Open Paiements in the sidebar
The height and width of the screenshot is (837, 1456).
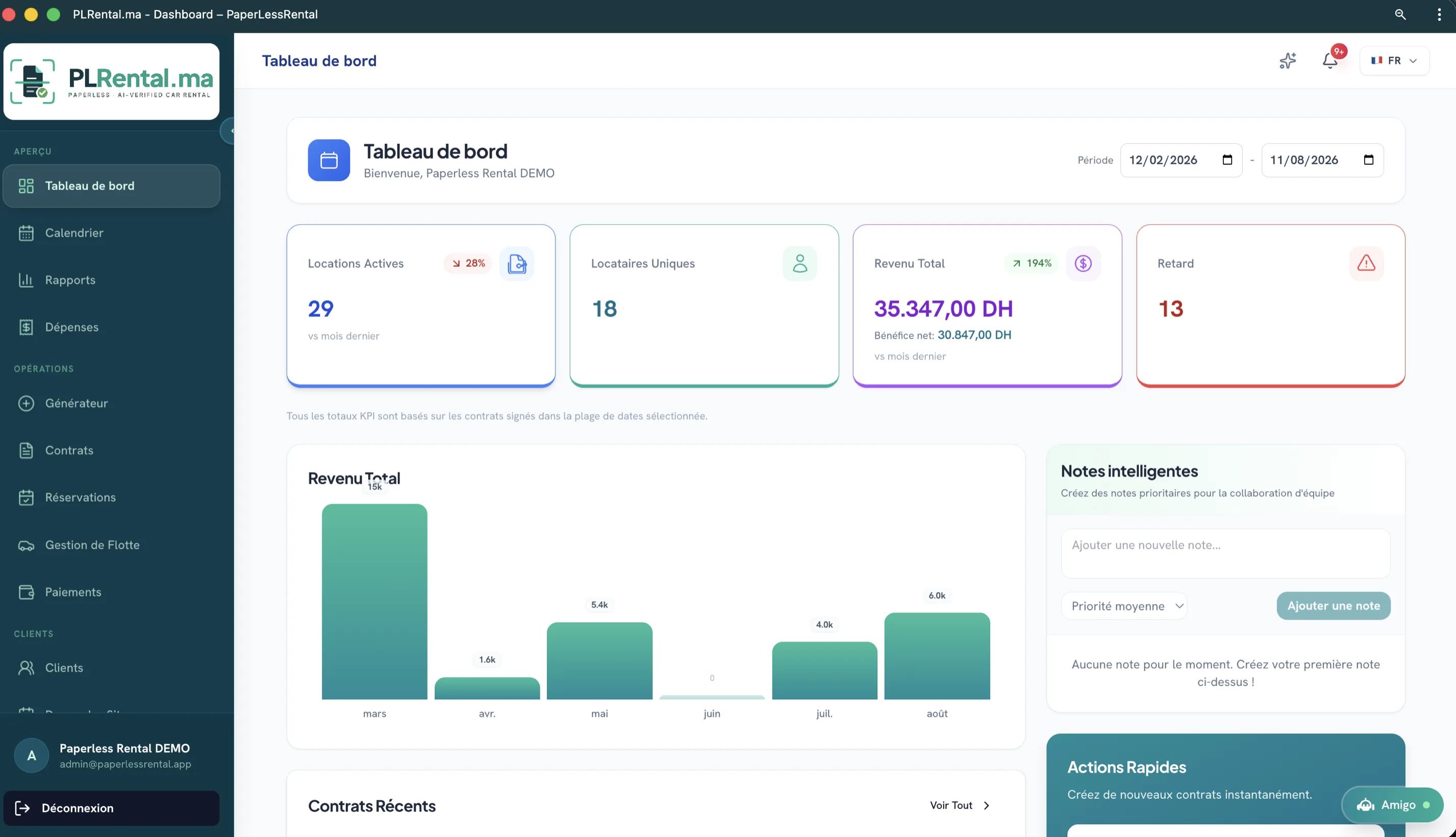click(112, 592)
